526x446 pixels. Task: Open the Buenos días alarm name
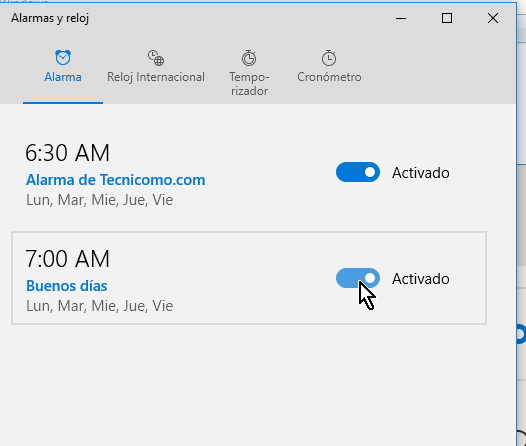point(67,286)
